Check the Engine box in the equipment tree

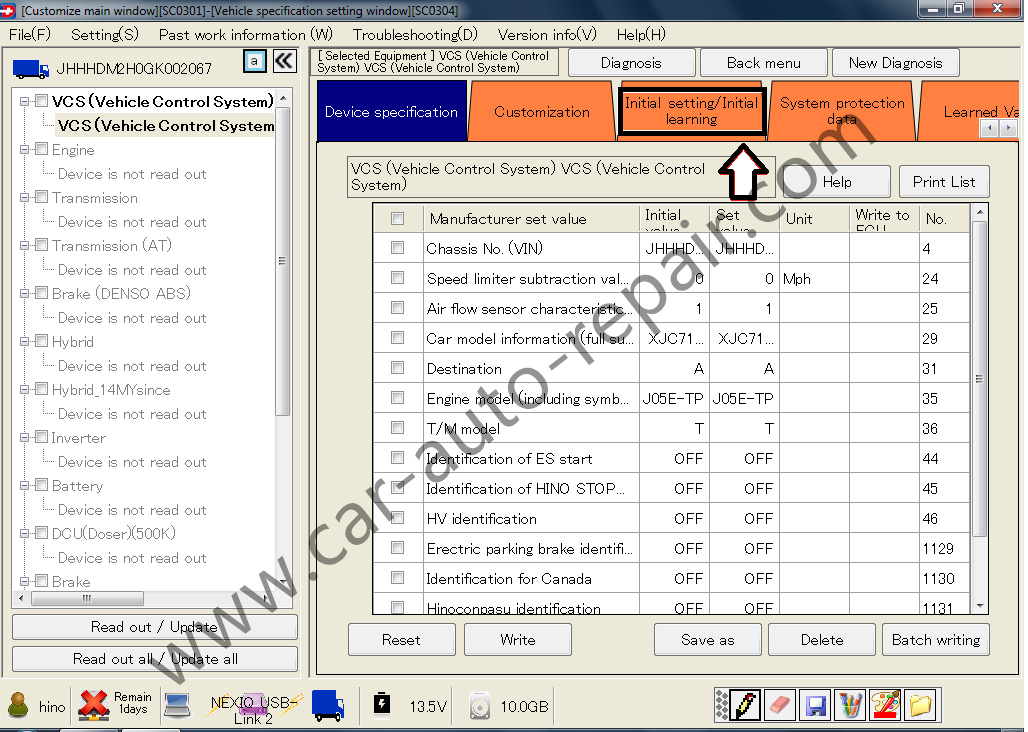(41, 149)
